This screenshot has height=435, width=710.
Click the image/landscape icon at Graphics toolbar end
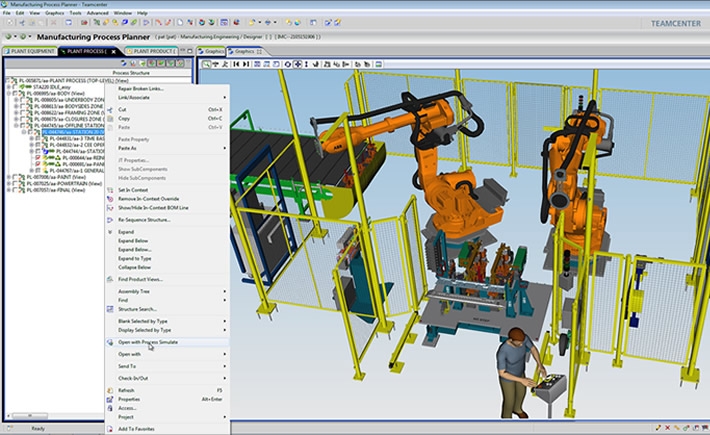pyautogui.click(x=379, y=64)
